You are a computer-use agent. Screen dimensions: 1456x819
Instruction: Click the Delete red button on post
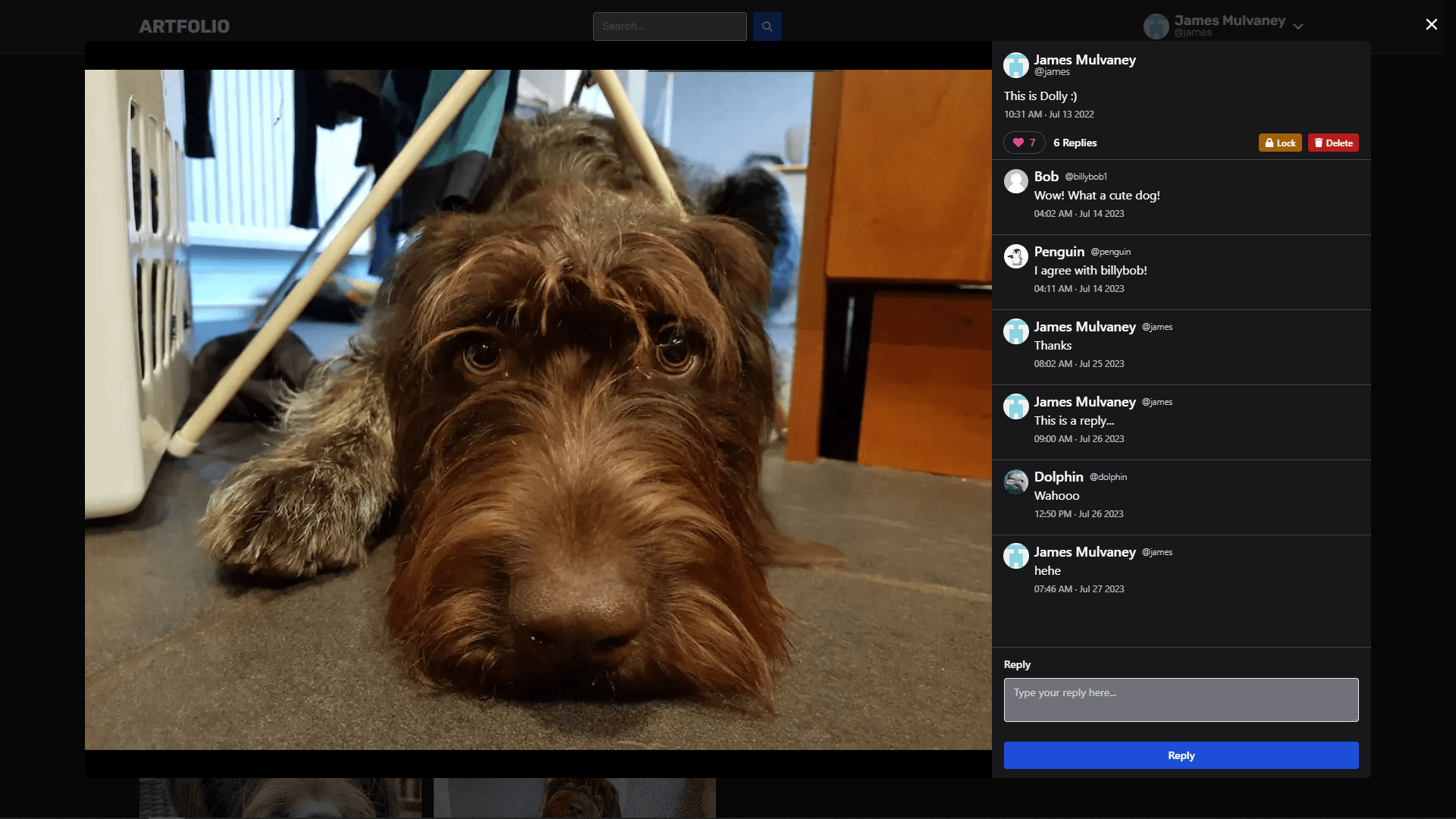[1333, 142]
